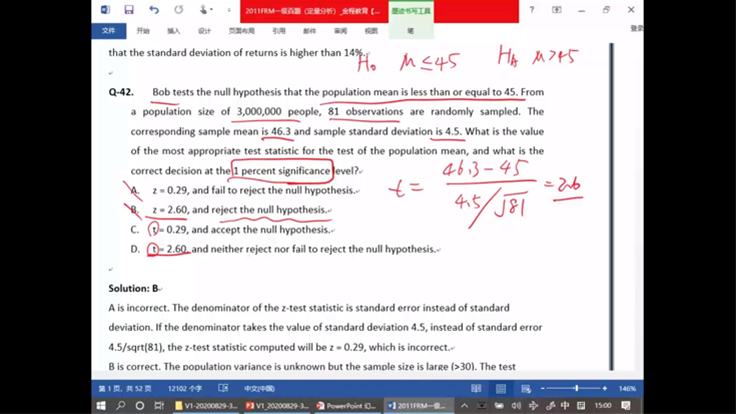The image size is (736, 414).
Task: Open the taskbar clock showing 15:00
Action: tap(603, 406)
